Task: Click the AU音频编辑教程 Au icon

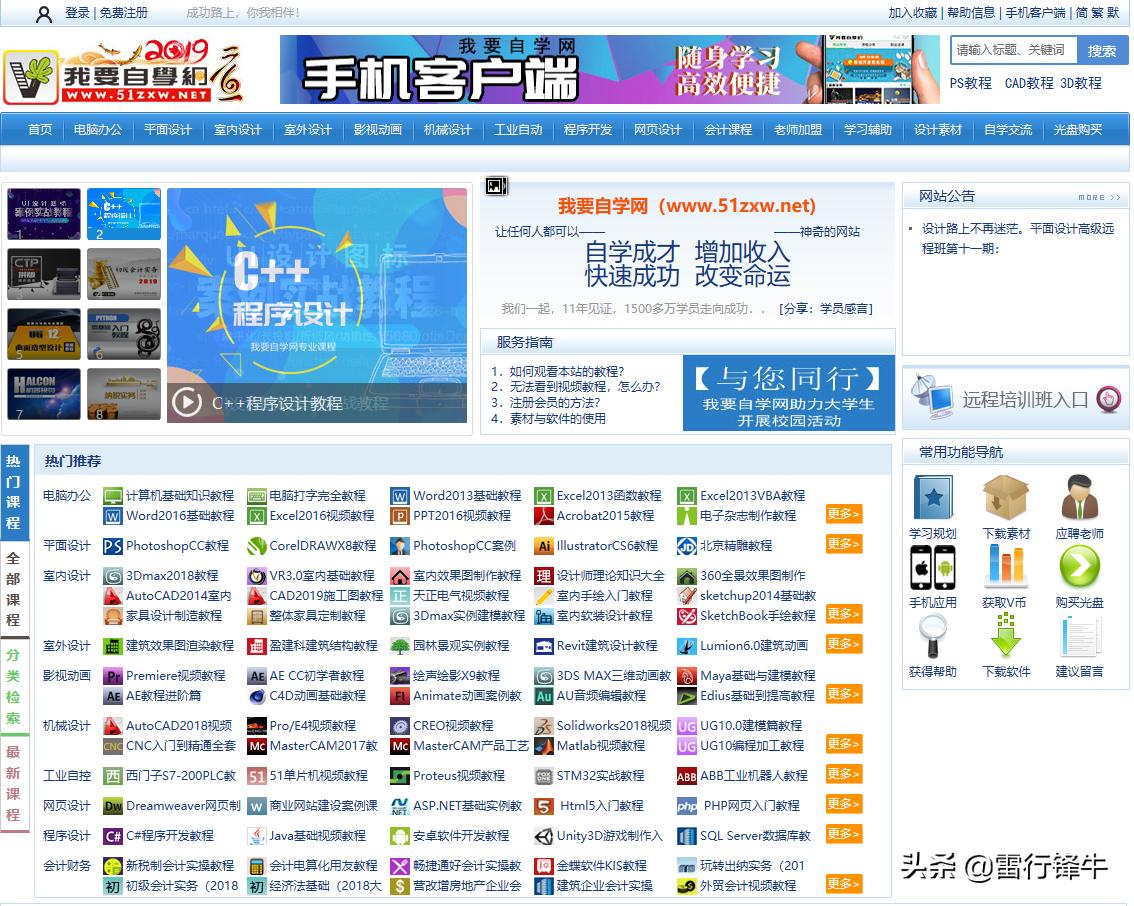Action: coord(544,696)
